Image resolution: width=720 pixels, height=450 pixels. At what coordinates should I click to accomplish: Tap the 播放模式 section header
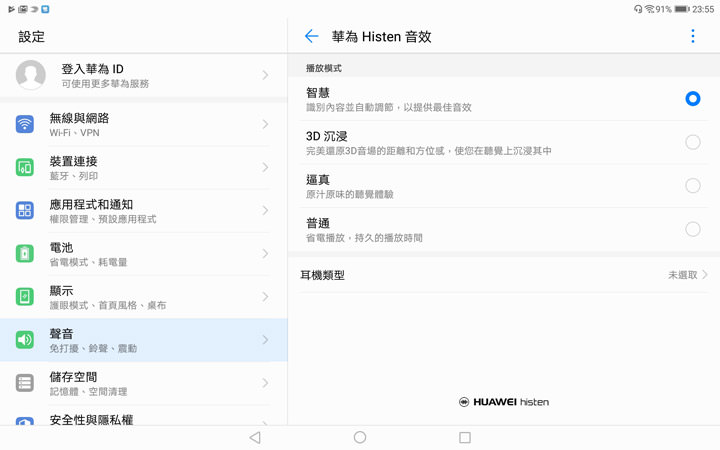324,68
